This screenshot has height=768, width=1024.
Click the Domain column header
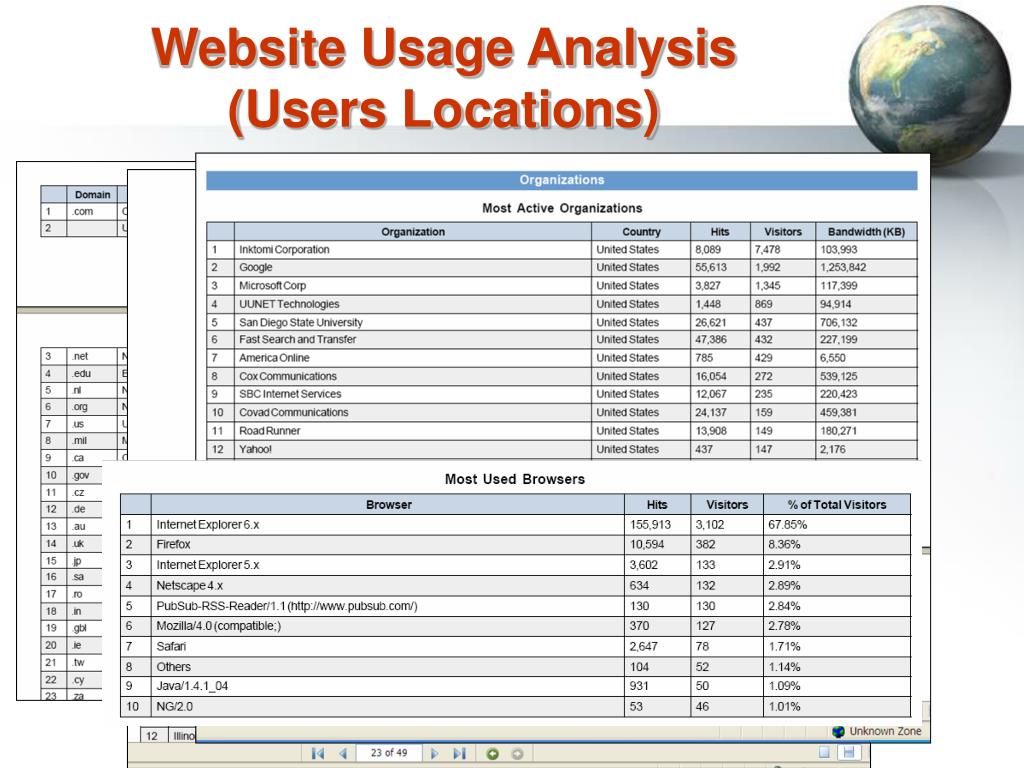92,195
